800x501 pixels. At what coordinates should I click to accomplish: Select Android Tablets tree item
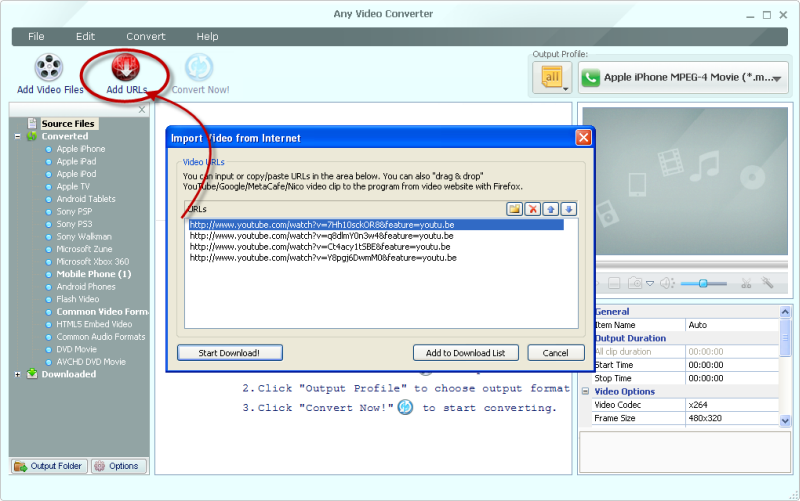click(x=86, y=199)
